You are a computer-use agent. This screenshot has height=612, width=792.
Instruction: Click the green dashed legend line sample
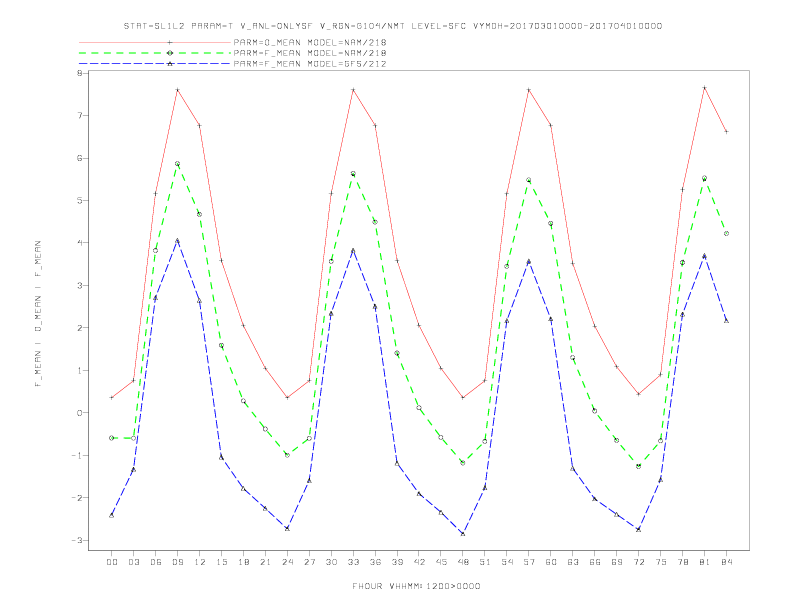coord(155,53)
